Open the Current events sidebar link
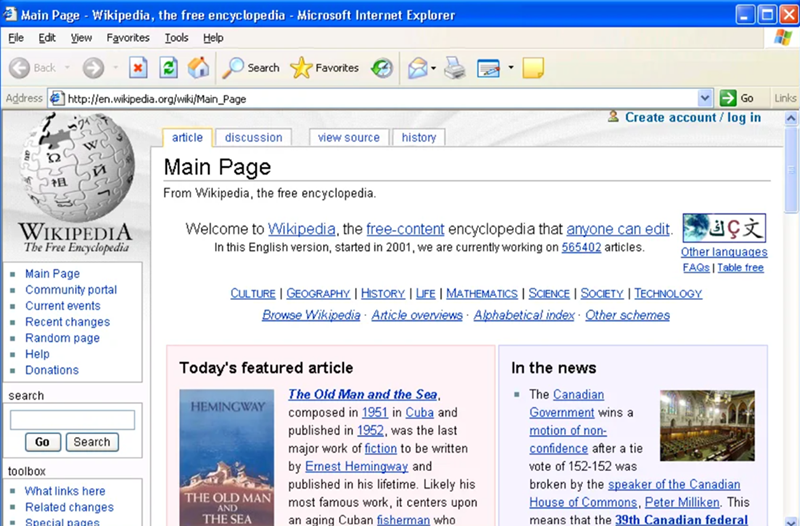Image resolution: width=800 pixels, height=526 pixels. (x=63, y=306)
